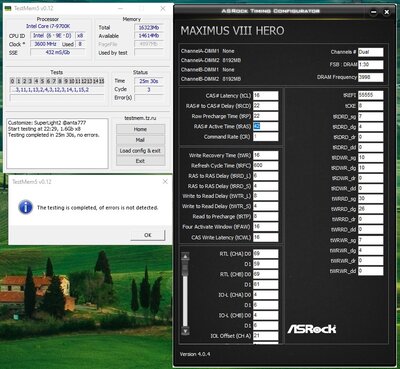Click the blue information icon in dialog
The height and width of the screenshot is (369, 400).
[26, 207]
